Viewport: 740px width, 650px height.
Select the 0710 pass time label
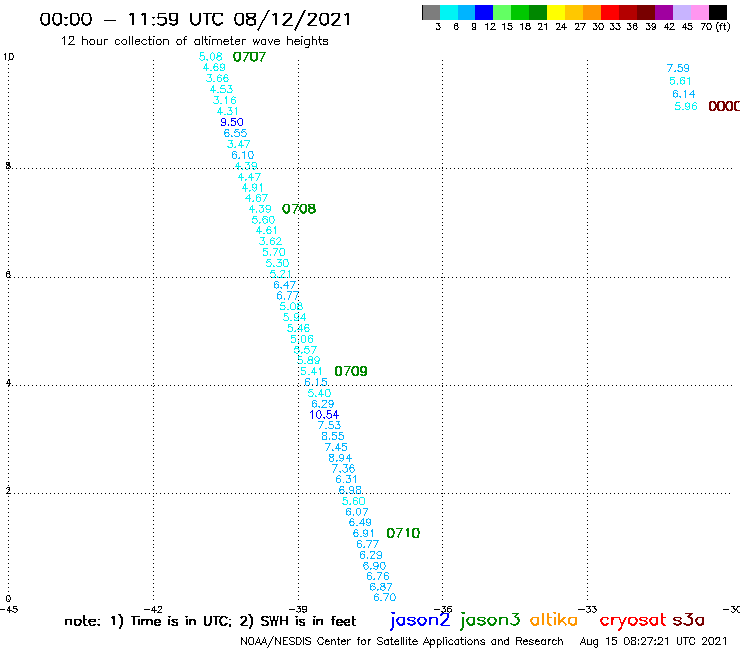[403, 533]
